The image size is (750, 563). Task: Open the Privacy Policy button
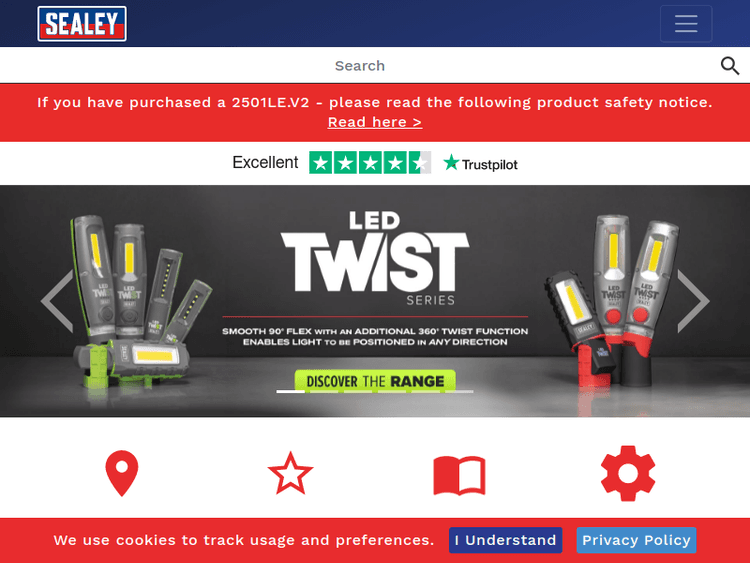[x=636, y=540]
